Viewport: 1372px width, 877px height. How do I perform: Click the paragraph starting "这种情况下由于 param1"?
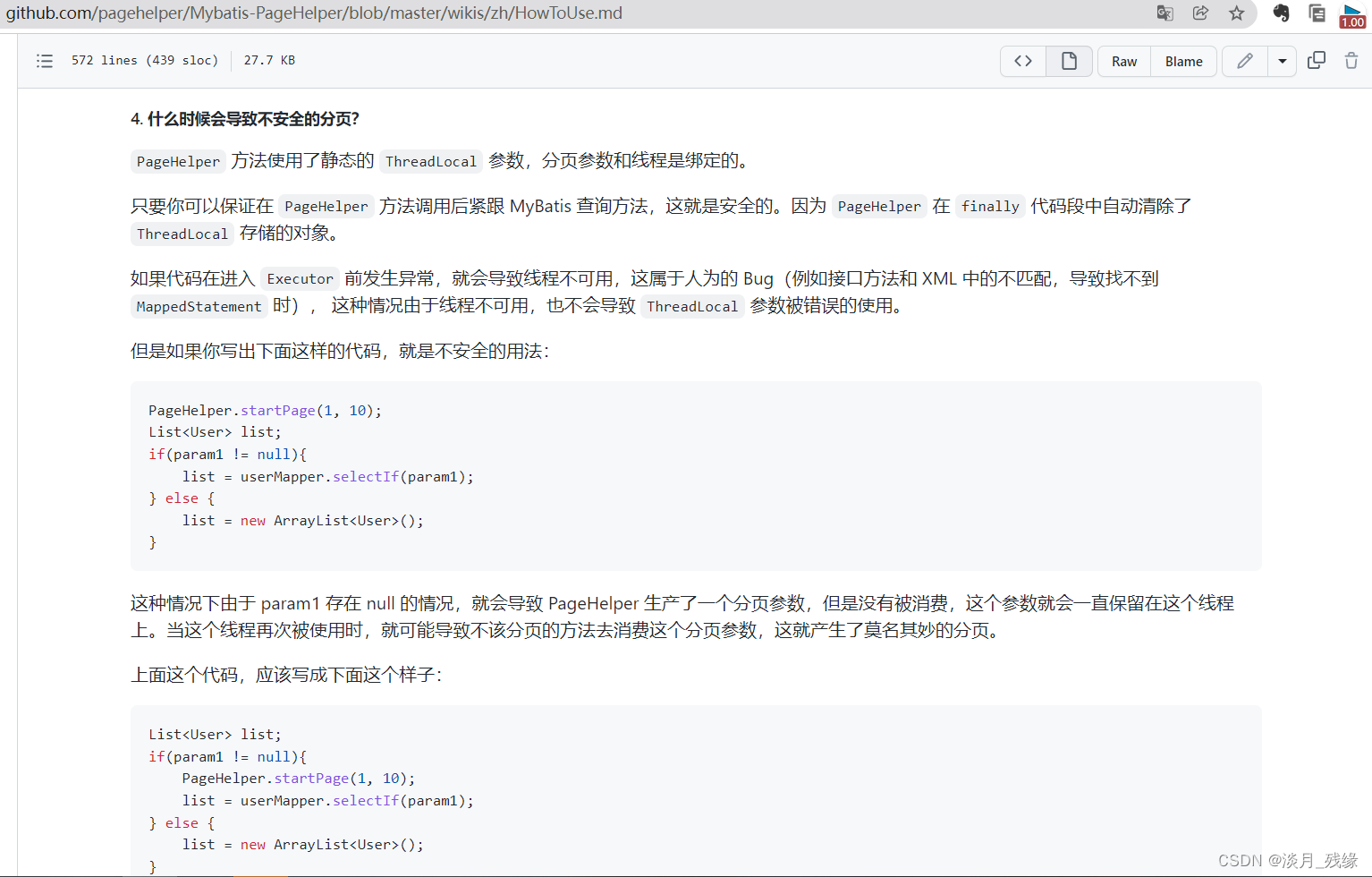tap(682, 617)
